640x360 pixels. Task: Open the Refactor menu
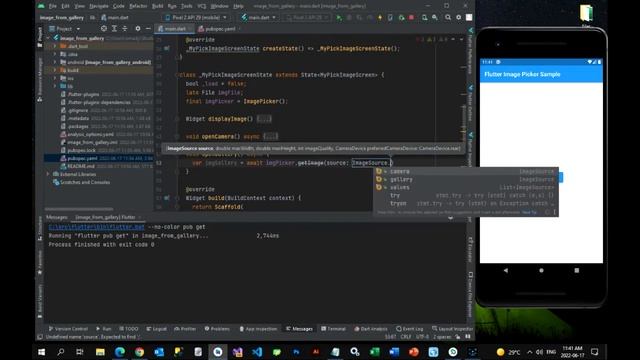[x=138, y=6]
